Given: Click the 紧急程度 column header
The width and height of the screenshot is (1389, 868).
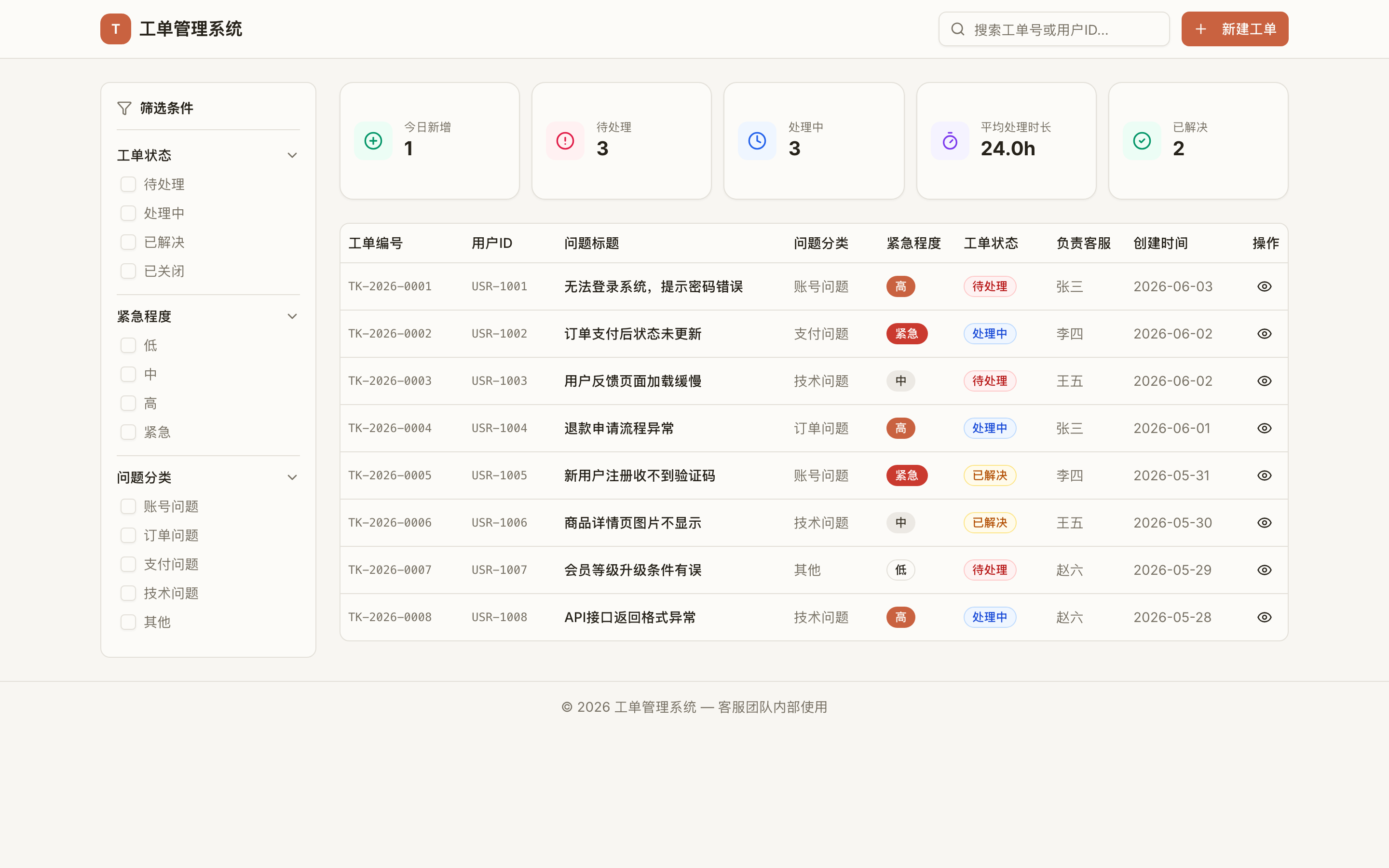Looking at the screenshot, I should [x=914, y=244].
